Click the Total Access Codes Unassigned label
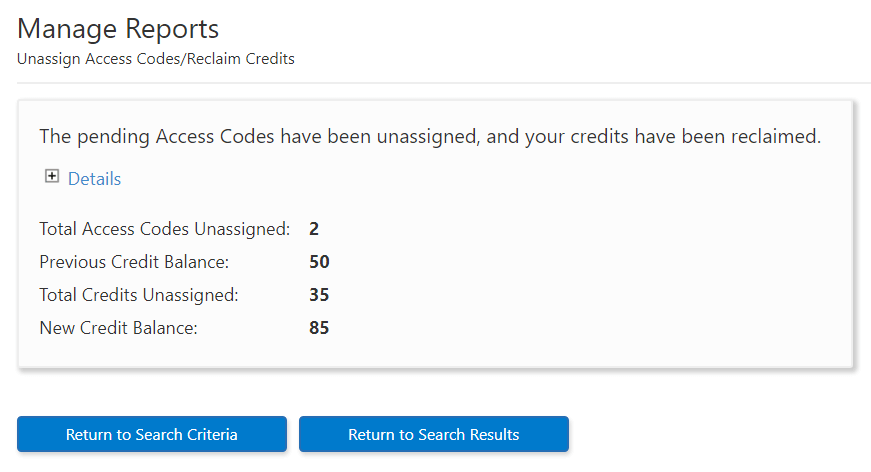This screenshot has height=472, width=871. [x=164, y=229]
